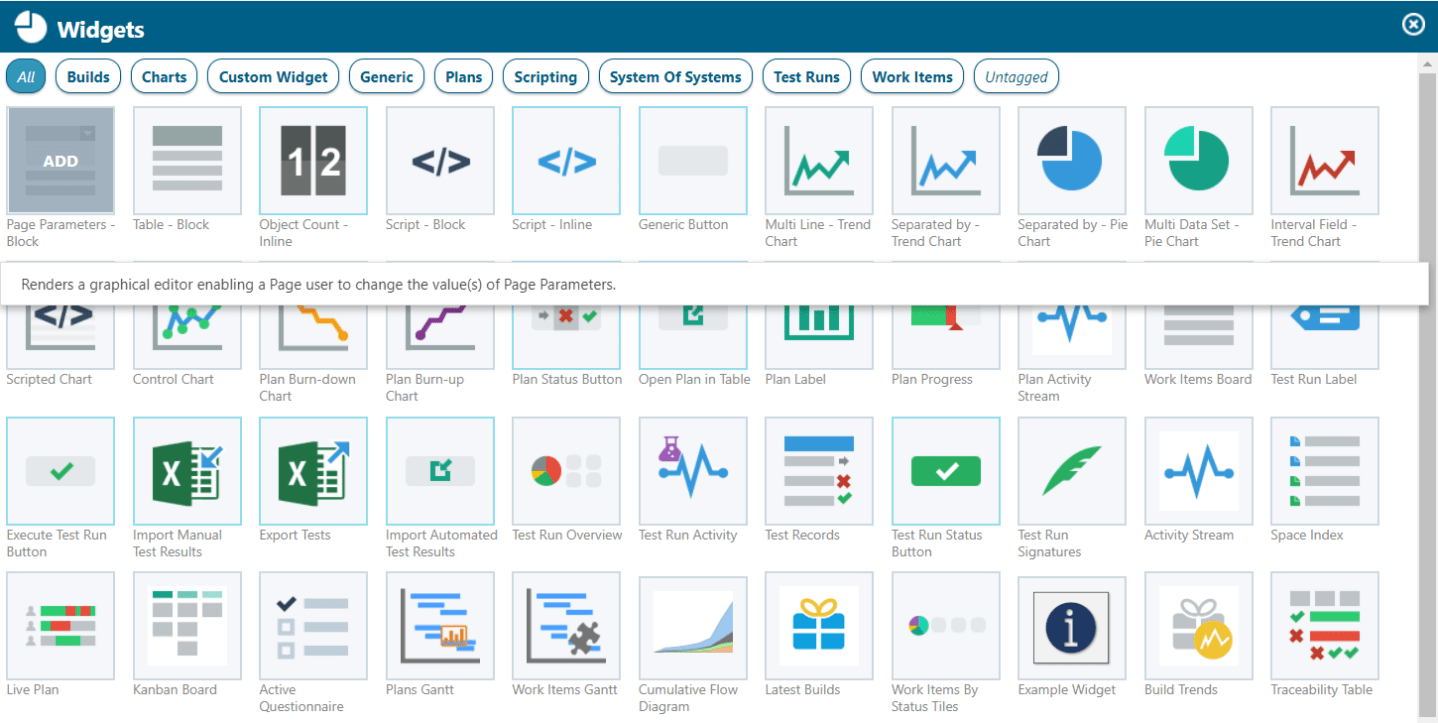The height and width of the screenshot is (723, 1438).
Task: Pick the Test Run Signatures widget
Action: click(1071, 470)
